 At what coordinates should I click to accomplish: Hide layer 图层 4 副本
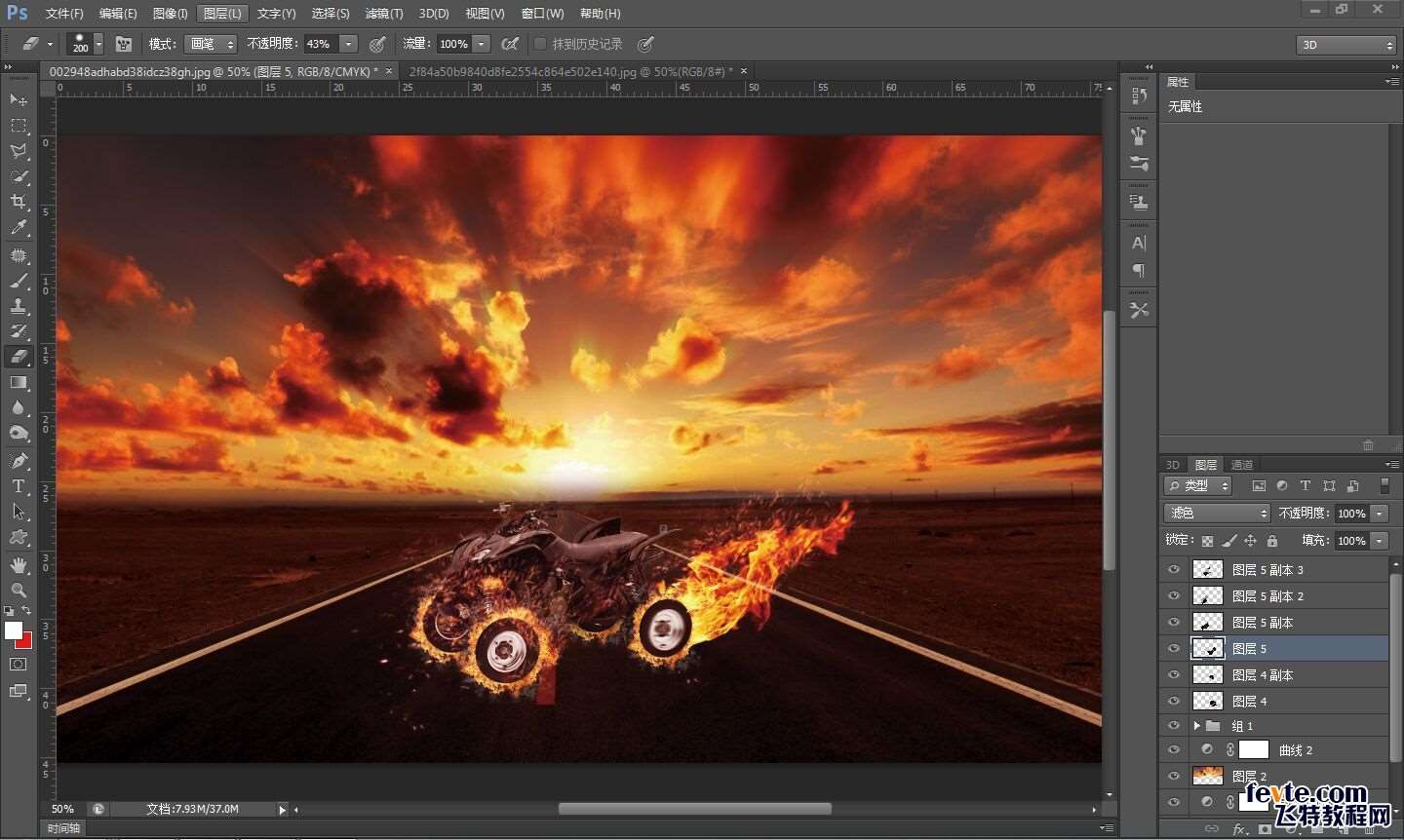[x=1174, y=675]
